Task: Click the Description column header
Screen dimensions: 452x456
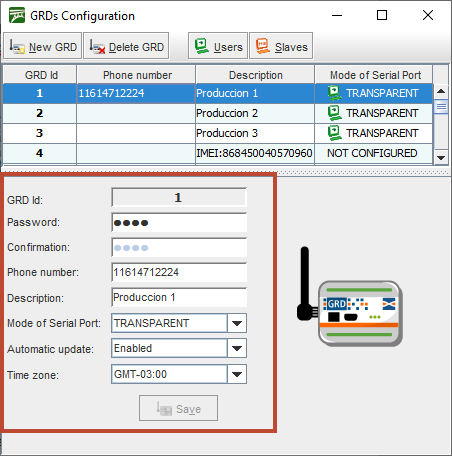Action: (255, 75)
